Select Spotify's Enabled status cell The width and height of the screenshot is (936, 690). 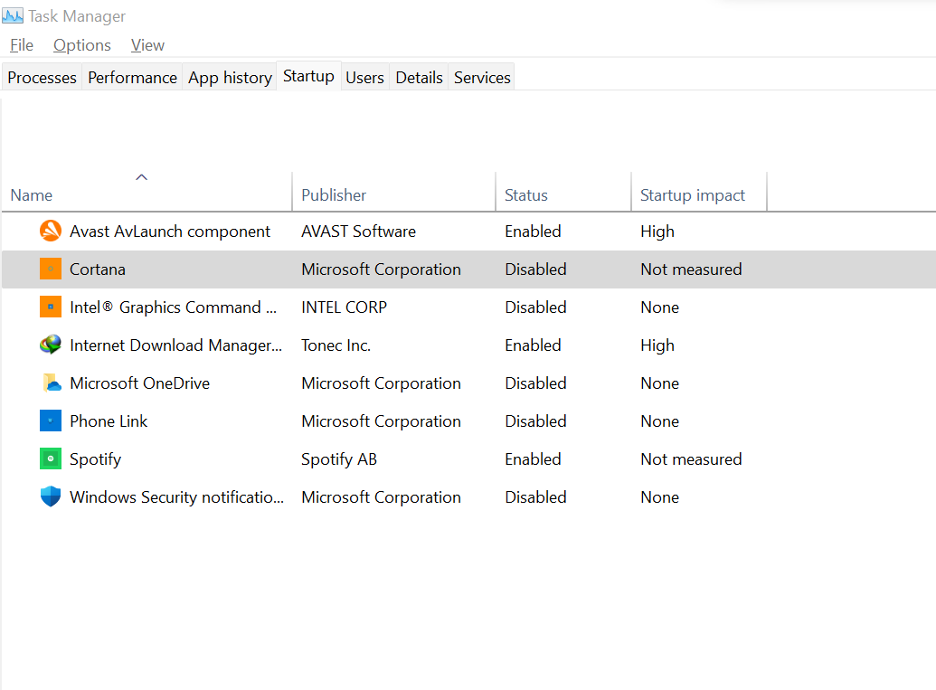533,459
